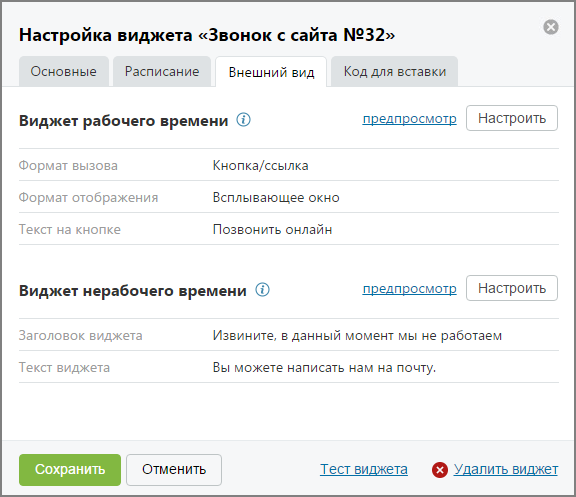Click «Настроить» for «Виджет нерабочего времени»
The height and width of the screenshot is (497, 576).
point(512,288)
